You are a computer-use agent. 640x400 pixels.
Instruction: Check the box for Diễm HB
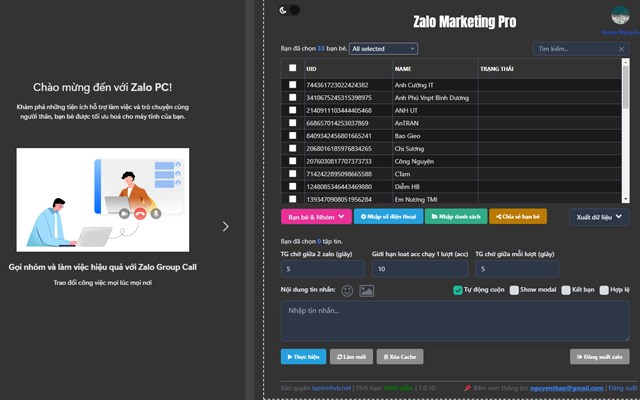click(x=293, y=186)
